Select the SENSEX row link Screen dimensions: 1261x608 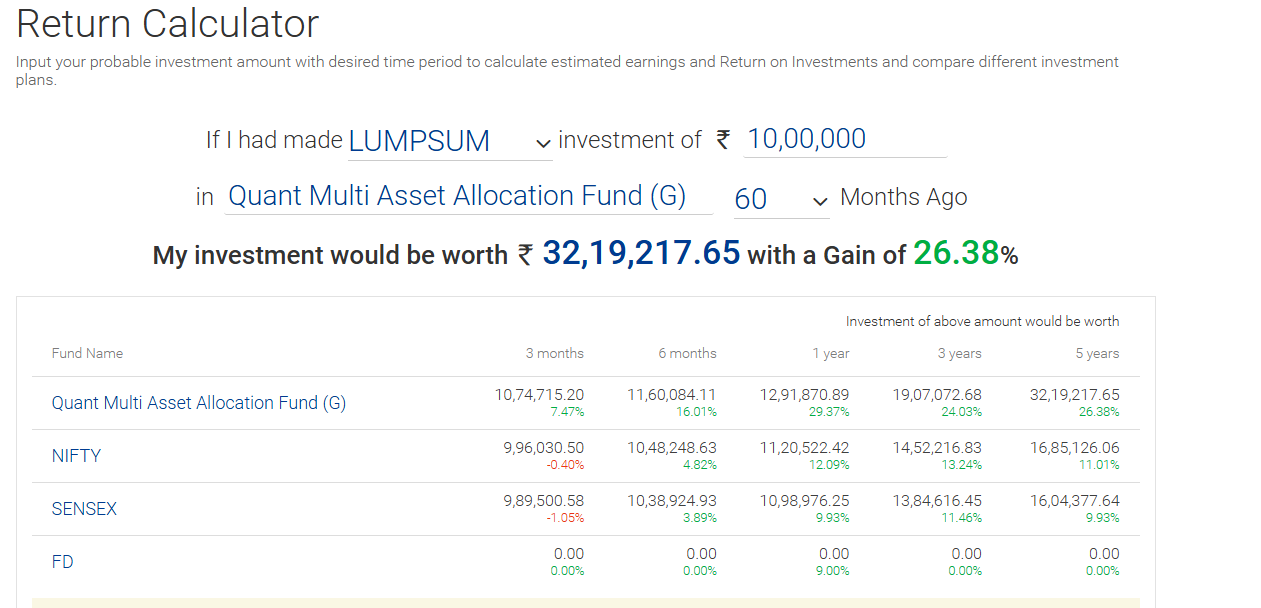click(84, 509)
